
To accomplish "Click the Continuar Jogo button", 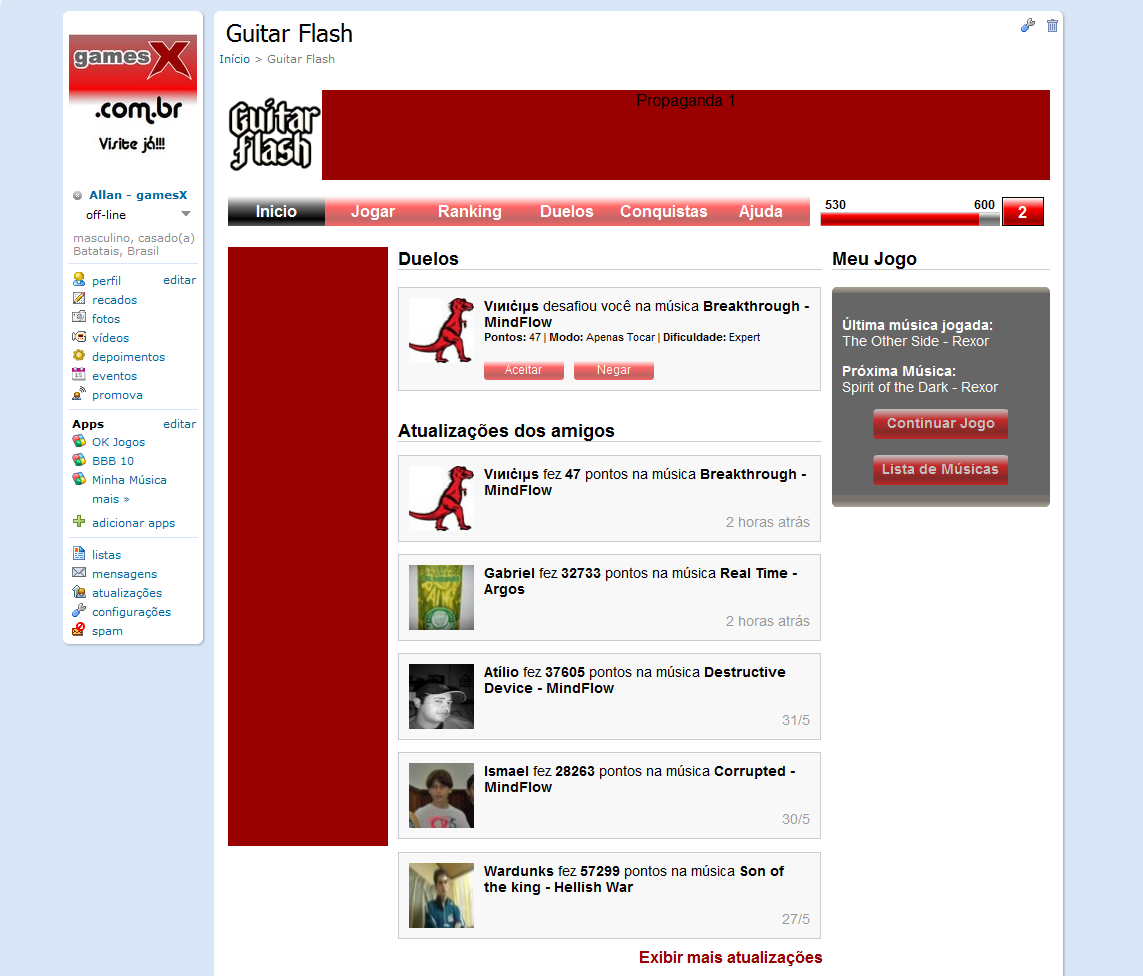I will tap(940, 423).
